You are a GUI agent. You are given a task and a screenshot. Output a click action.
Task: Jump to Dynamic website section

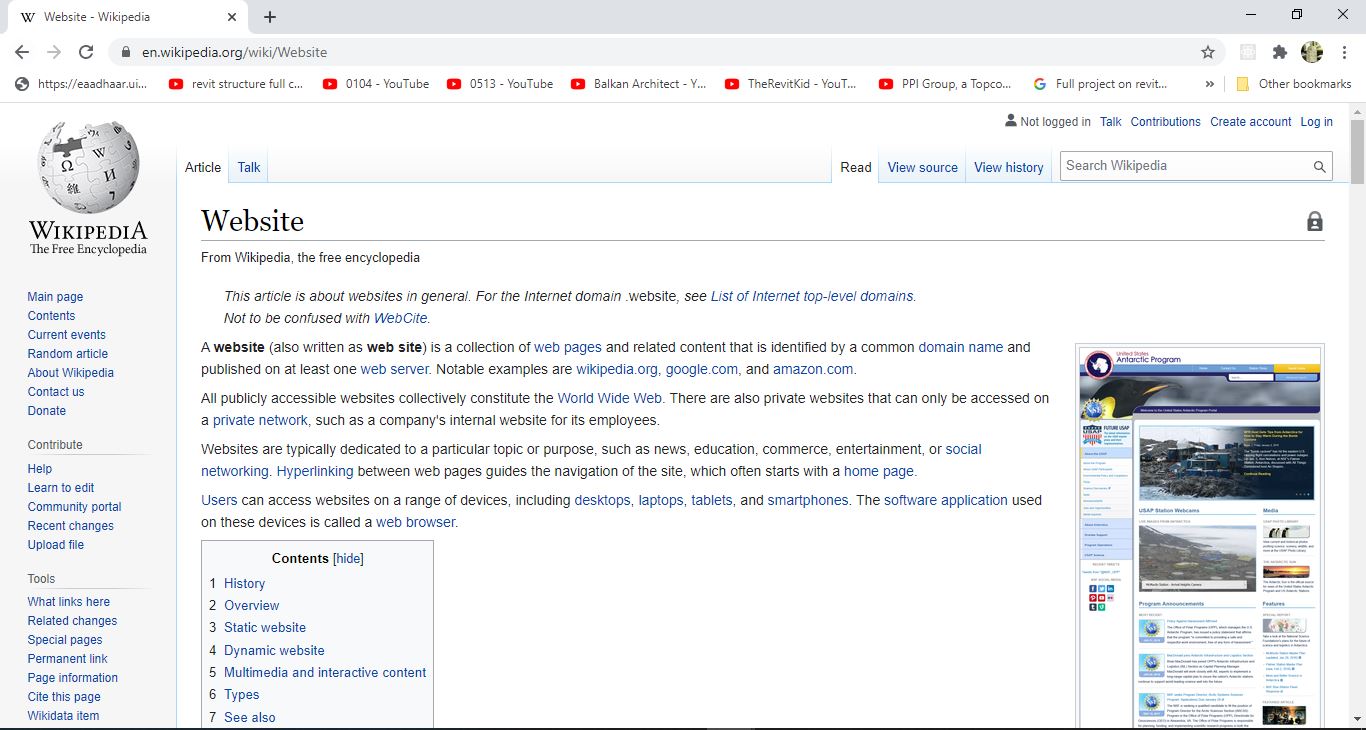(x=274, y=650)
